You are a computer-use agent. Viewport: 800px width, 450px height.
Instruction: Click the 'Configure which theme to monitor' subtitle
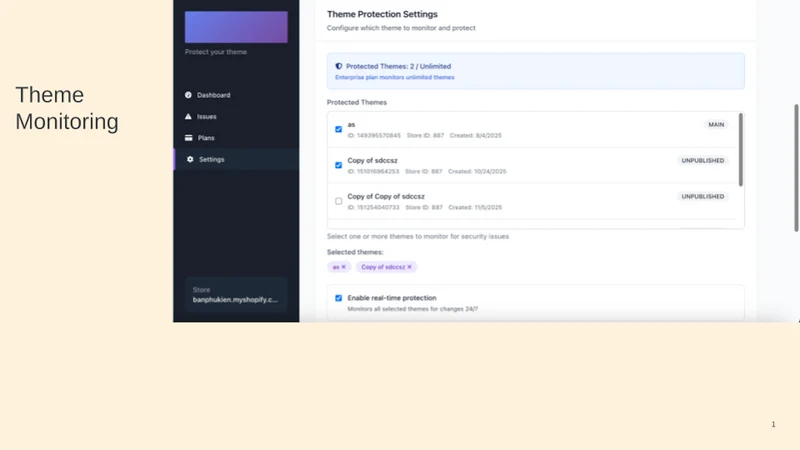pyautogui.click(x=401, y=28)
